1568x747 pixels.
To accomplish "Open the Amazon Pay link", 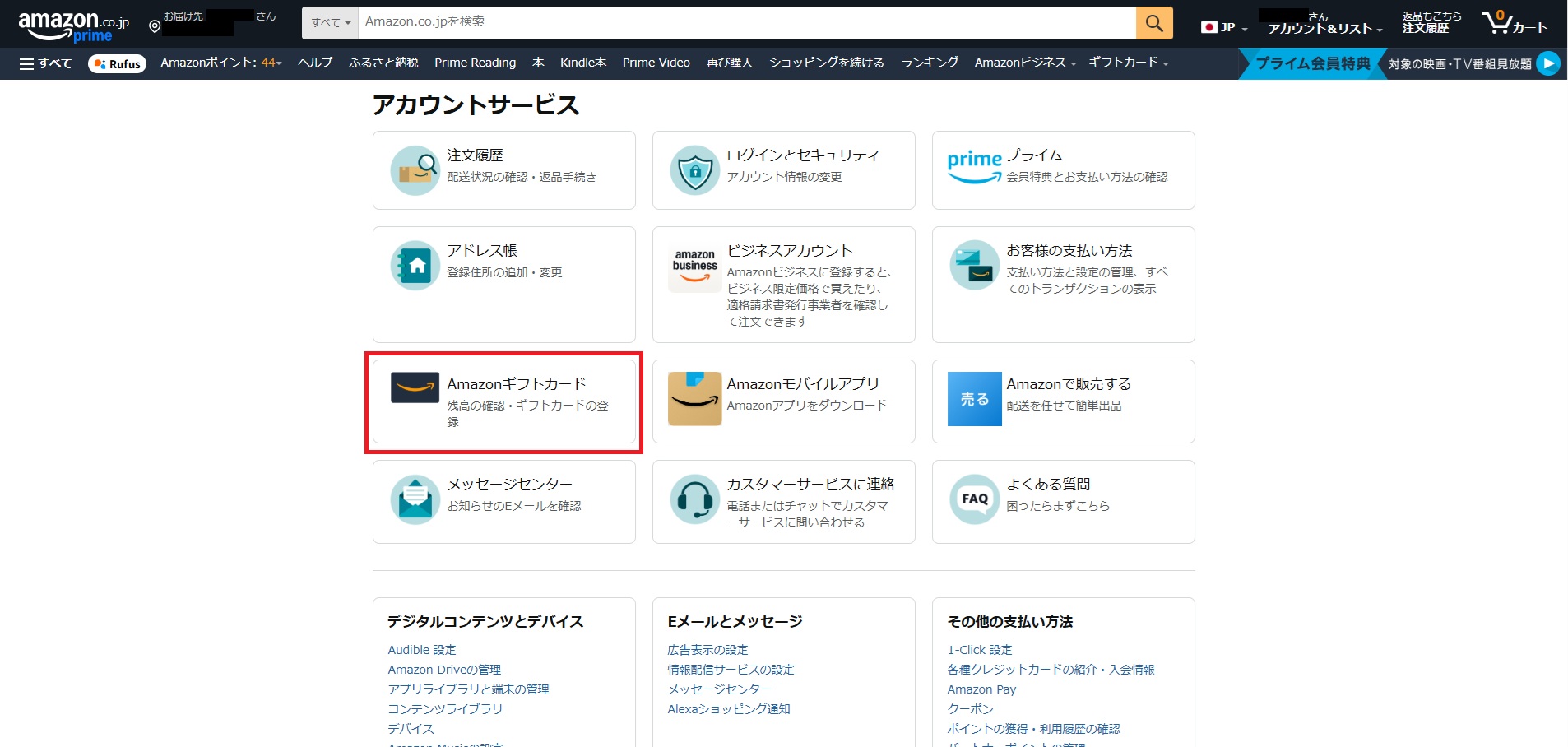I will (981, 689).
